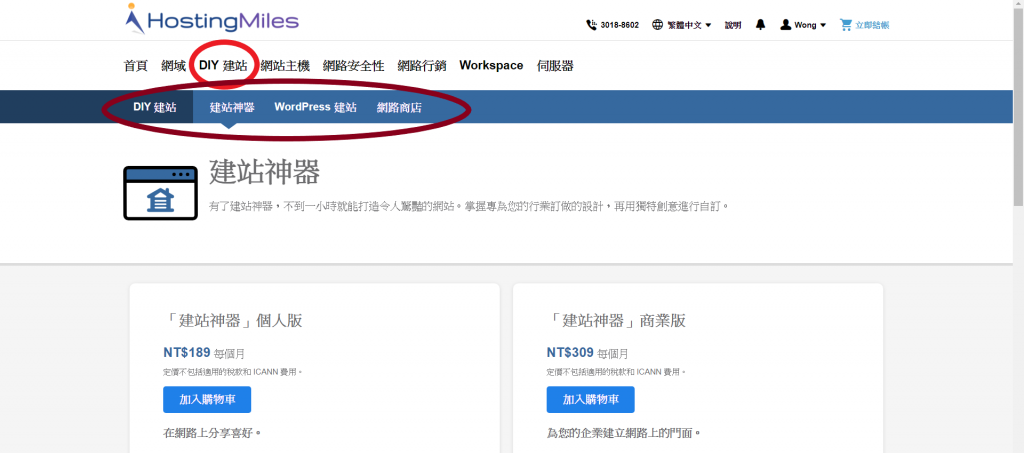This screenshot has height=453, width=1024.
Task: Select the DIY 建站 submenu tab
Action: tap(155, 107)
